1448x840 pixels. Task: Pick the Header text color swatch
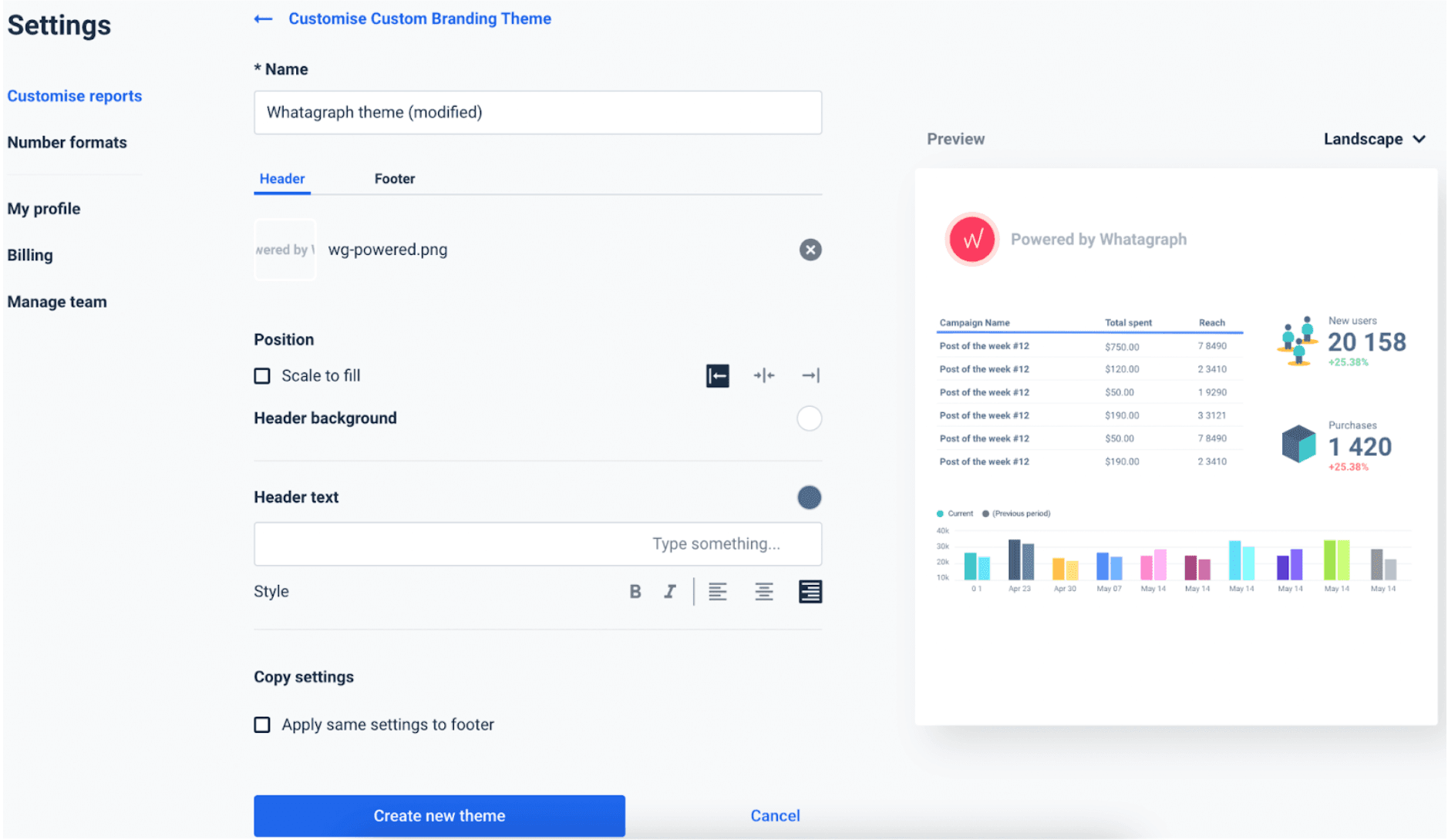point(809,498)
